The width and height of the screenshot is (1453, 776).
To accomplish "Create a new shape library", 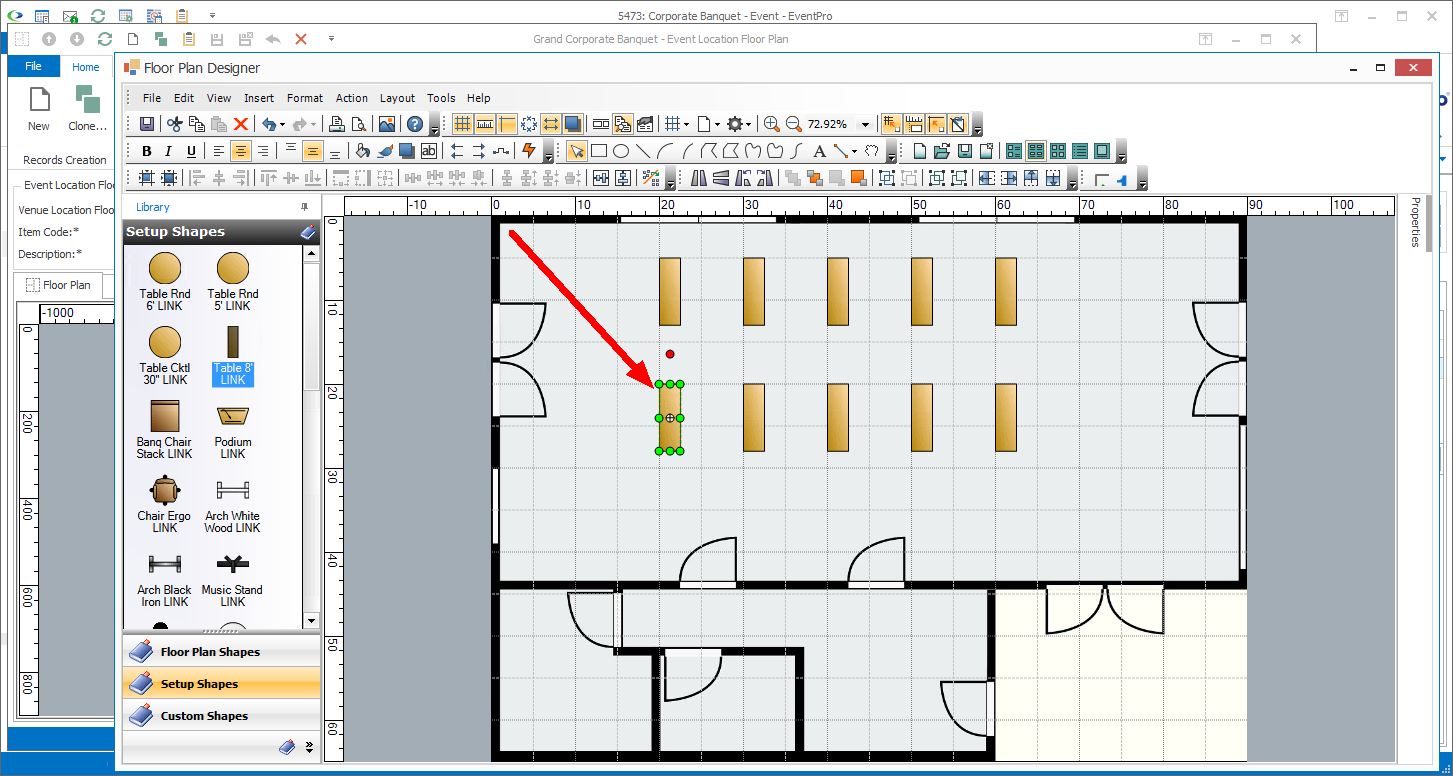I will coord(920,151).
